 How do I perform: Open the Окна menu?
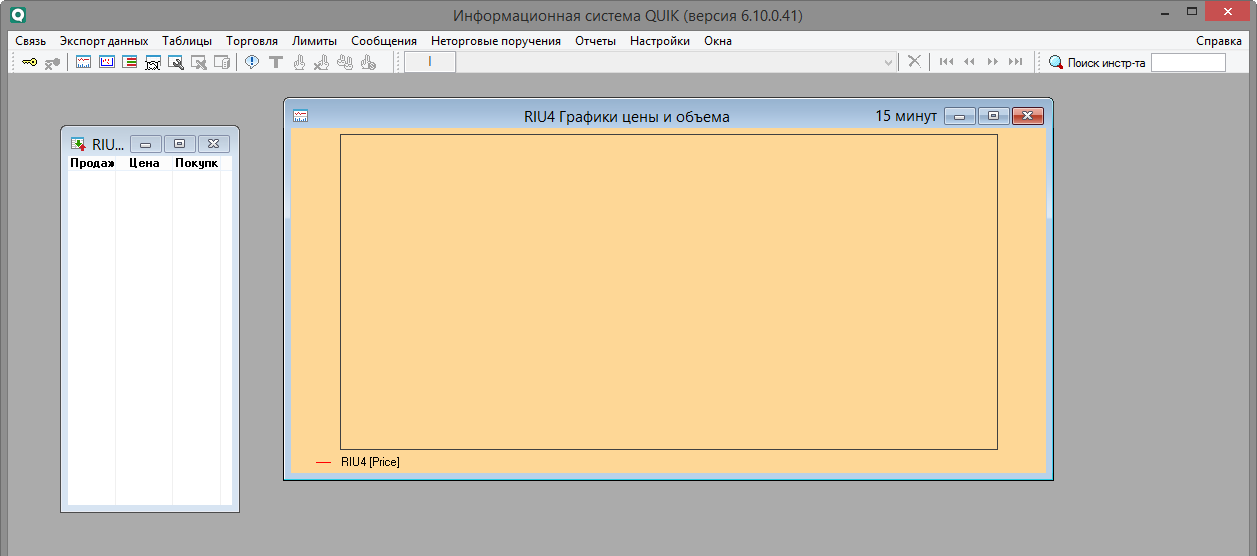[x=718, y=41]
